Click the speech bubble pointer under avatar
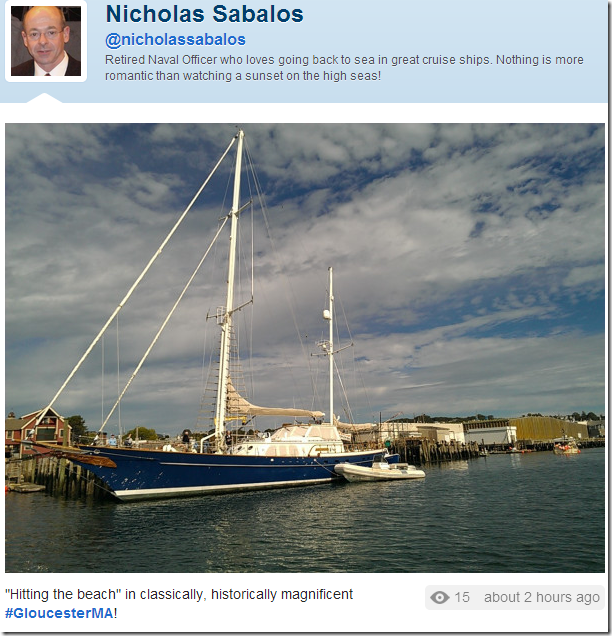This screenshot has width=612, height=636. tap(44, 98)
